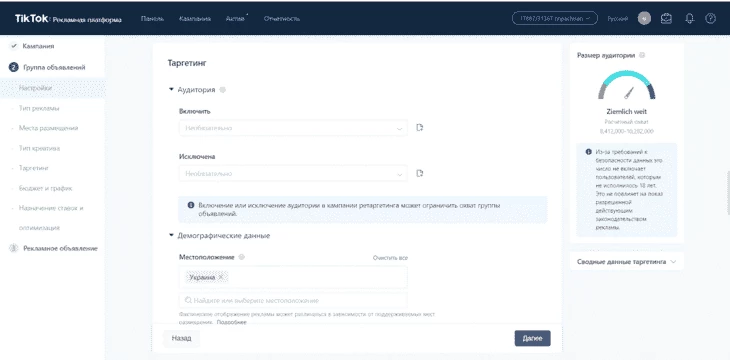Viewport: 730px width, 360px height.
Task: Open user avatar menu
Action: (x=644, y=19)
